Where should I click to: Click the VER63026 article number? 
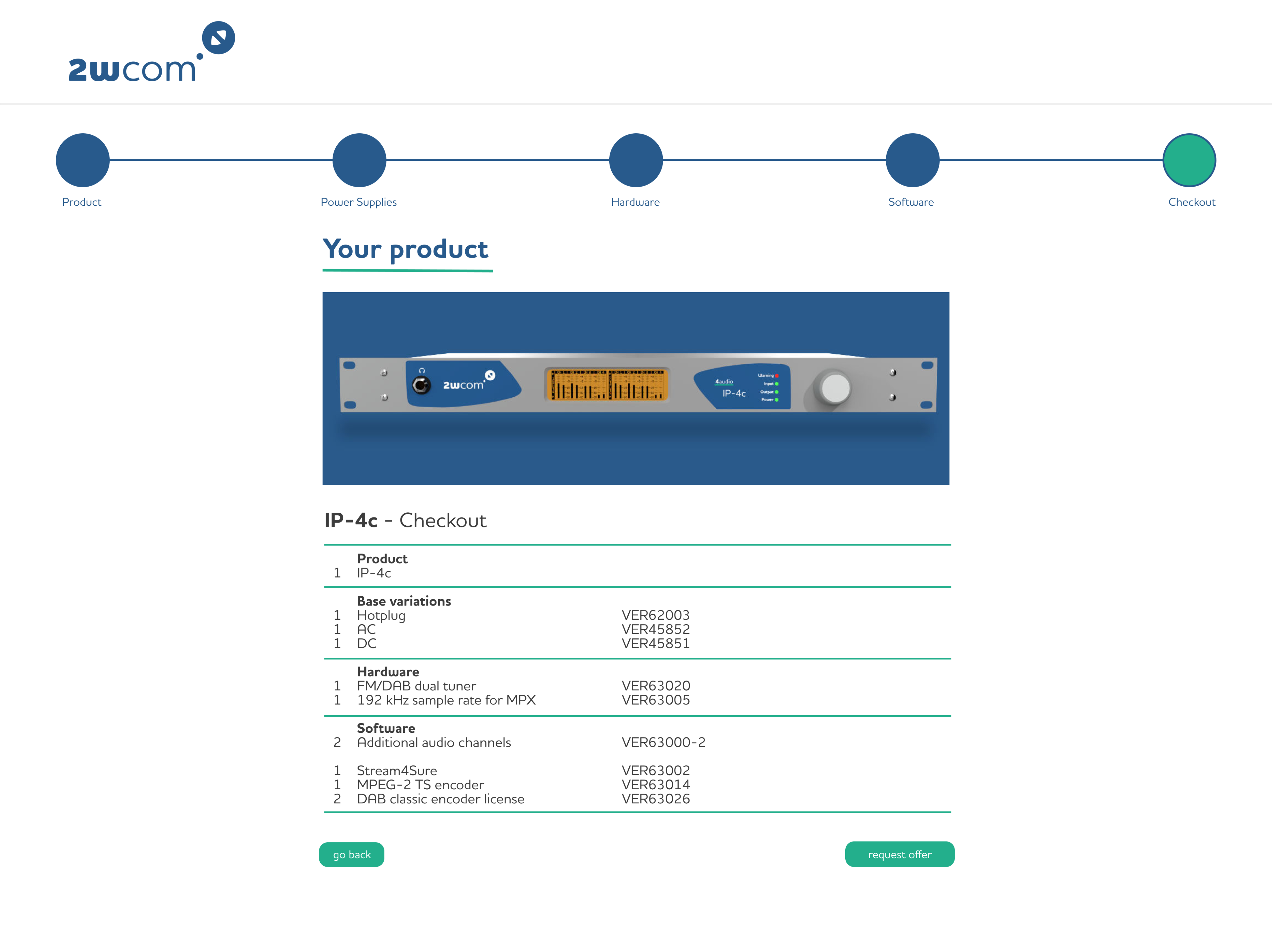(655, 799)
